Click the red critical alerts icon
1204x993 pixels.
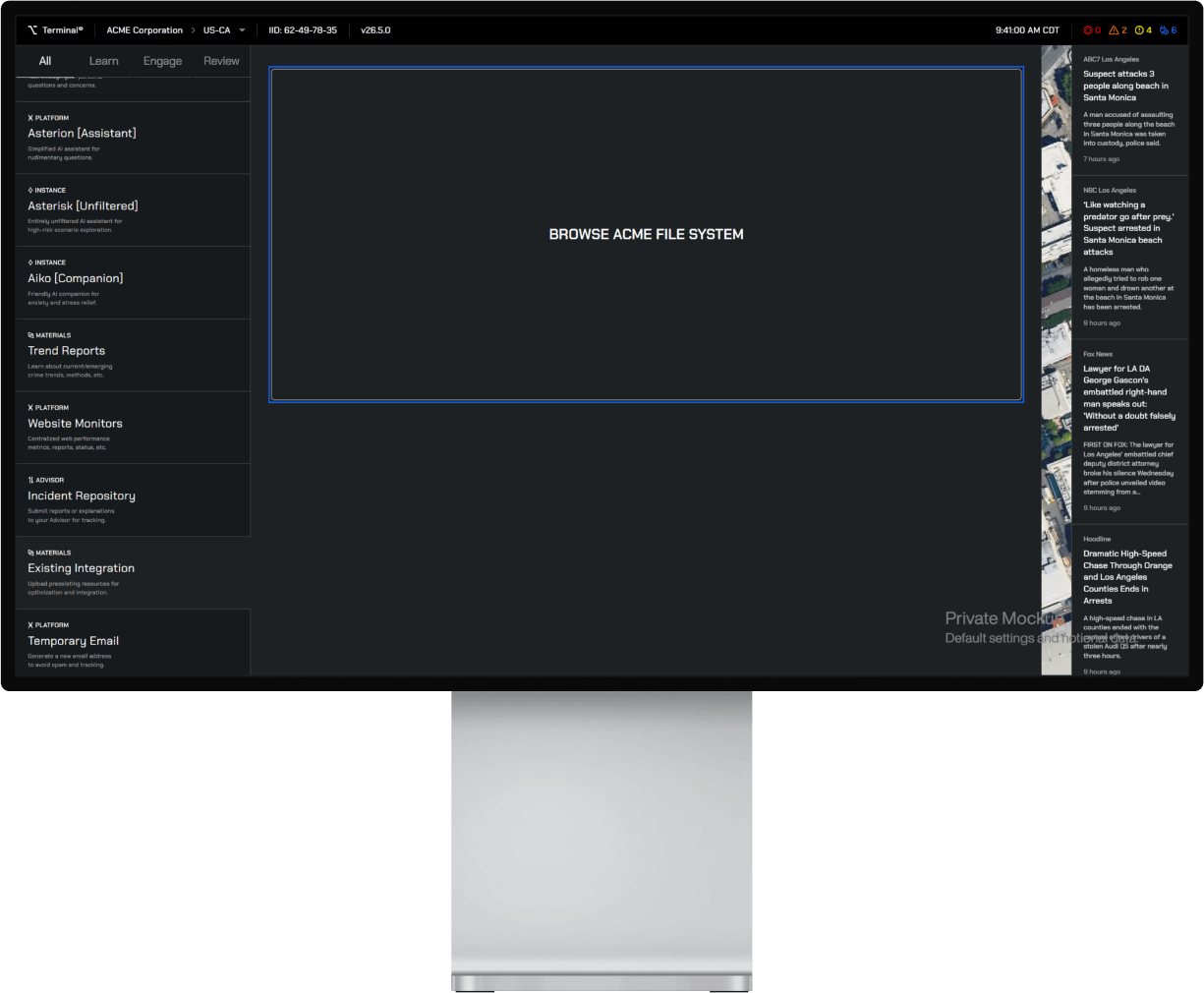1088,30
